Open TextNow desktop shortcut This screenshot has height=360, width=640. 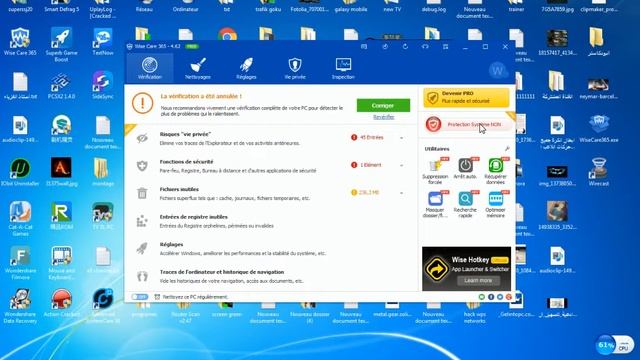pos(102,42)
